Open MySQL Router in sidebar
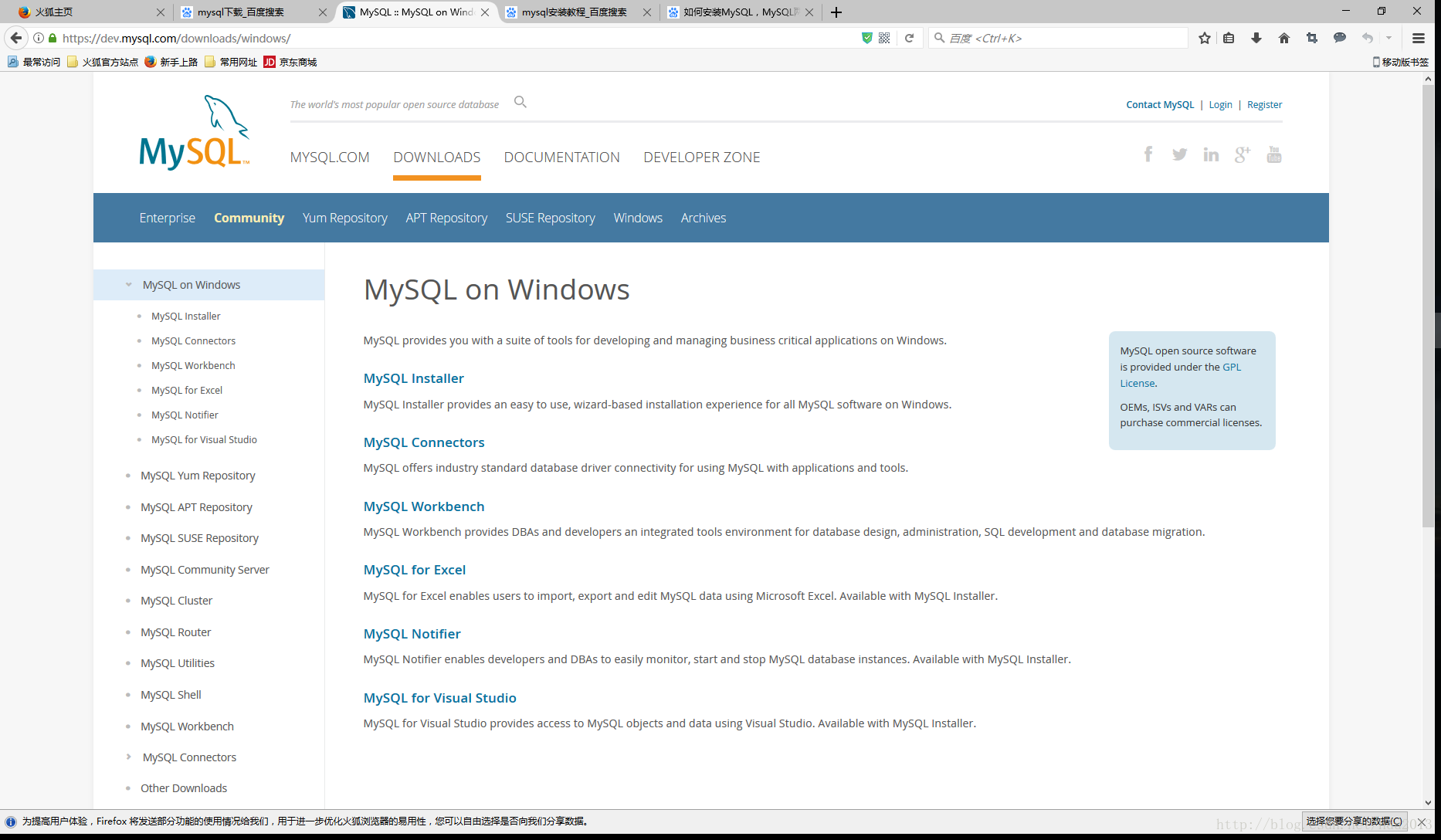 (x=175, y=632)
